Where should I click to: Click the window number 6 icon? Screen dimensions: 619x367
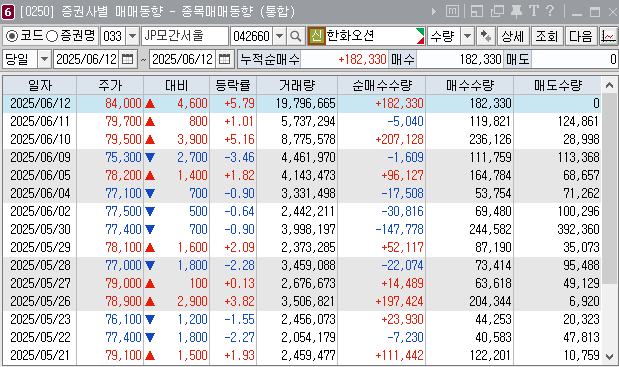click(8, 12)
